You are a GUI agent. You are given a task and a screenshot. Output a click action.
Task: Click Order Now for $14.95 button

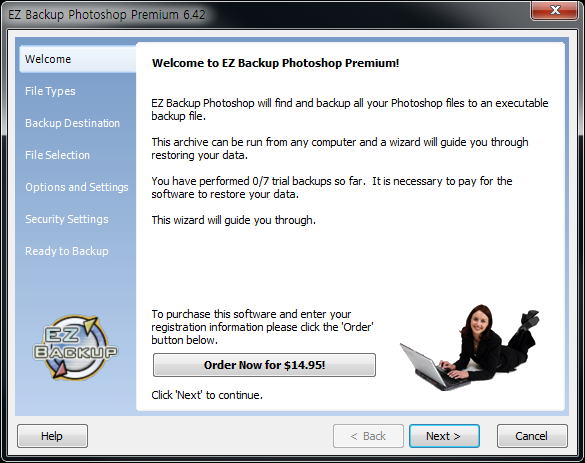tap(264, 365)
